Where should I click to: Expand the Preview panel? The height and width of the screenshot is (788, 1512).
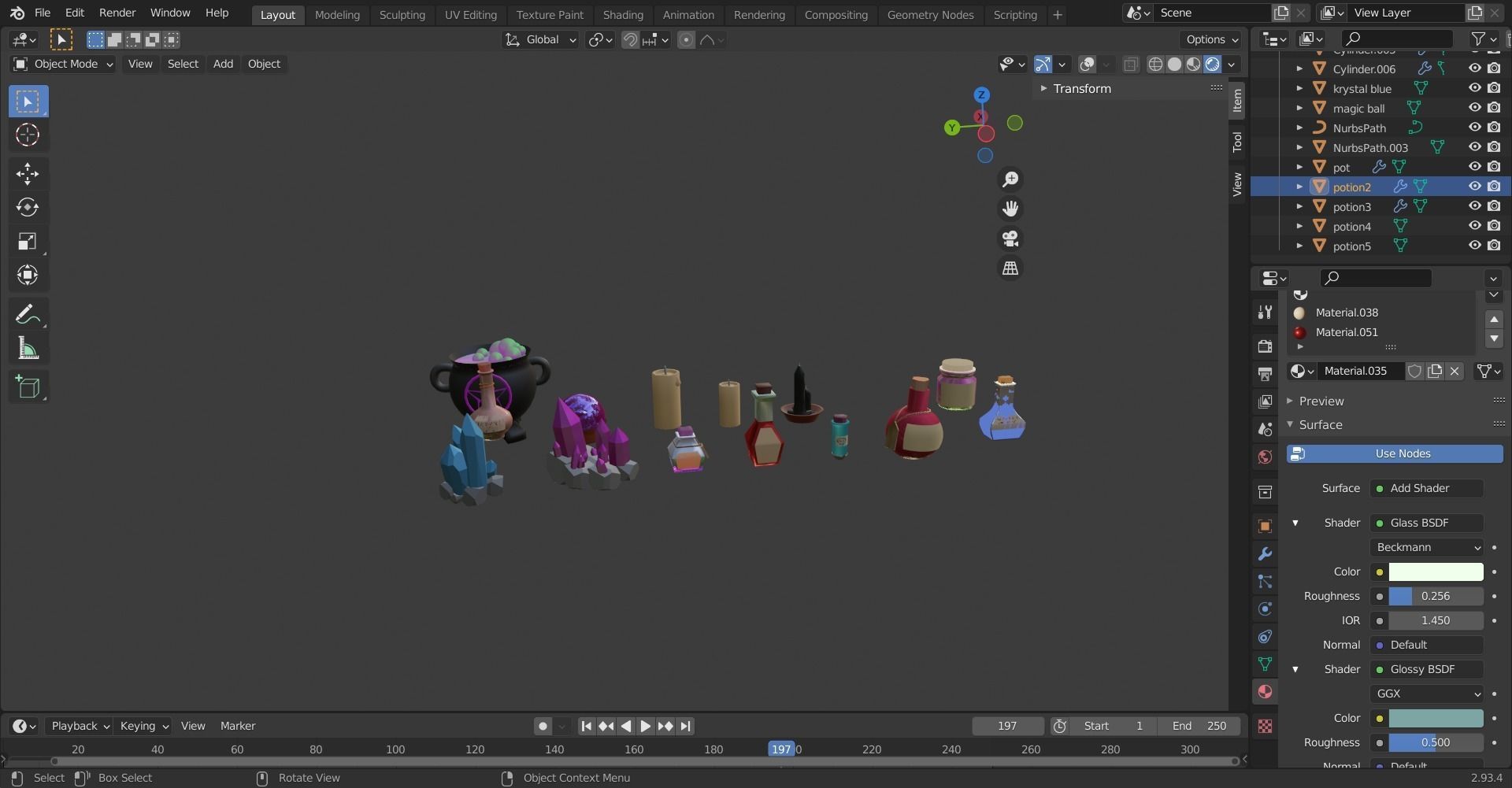click(x=1321, y=401)
